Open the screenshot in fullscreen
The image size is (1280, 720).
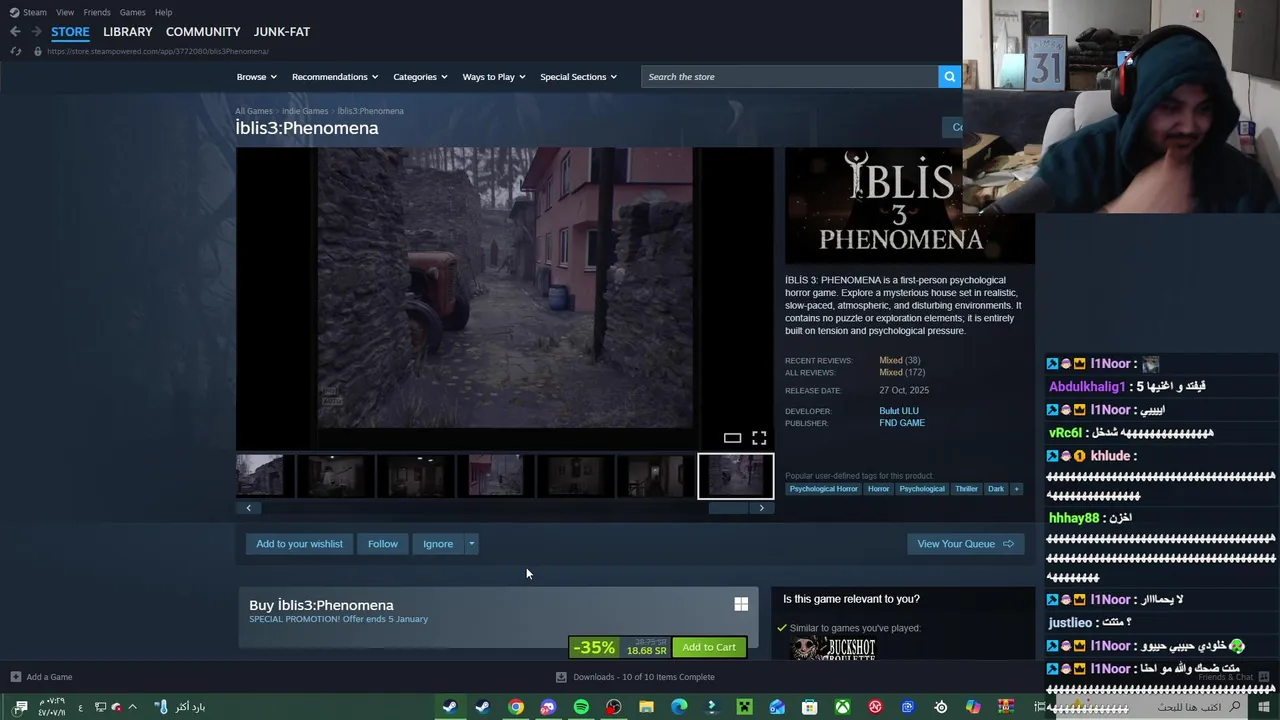click(759, 438)
